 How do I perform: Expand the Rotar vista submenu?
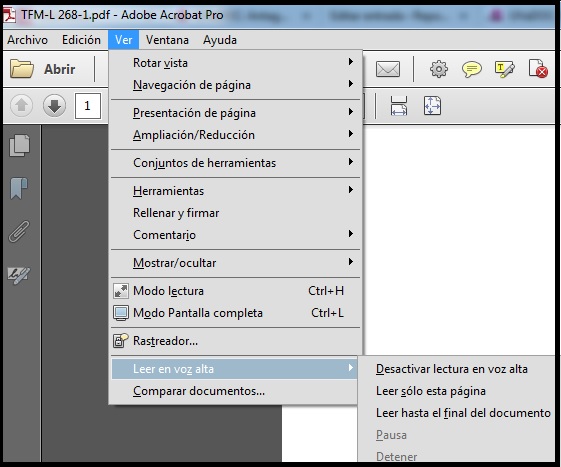tap(235, 63)
